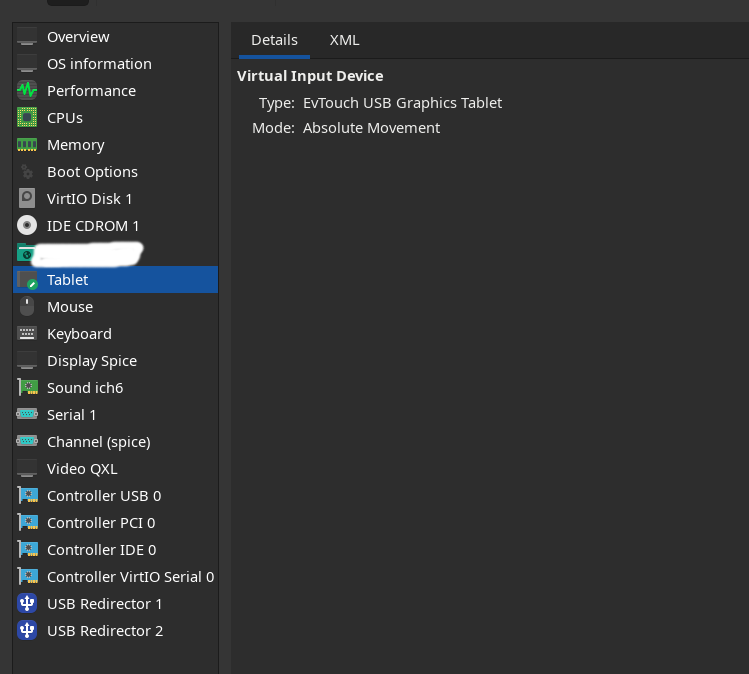
Task: Switch to the XML tab
Action: pyautogui.click(x=344, y=40)
